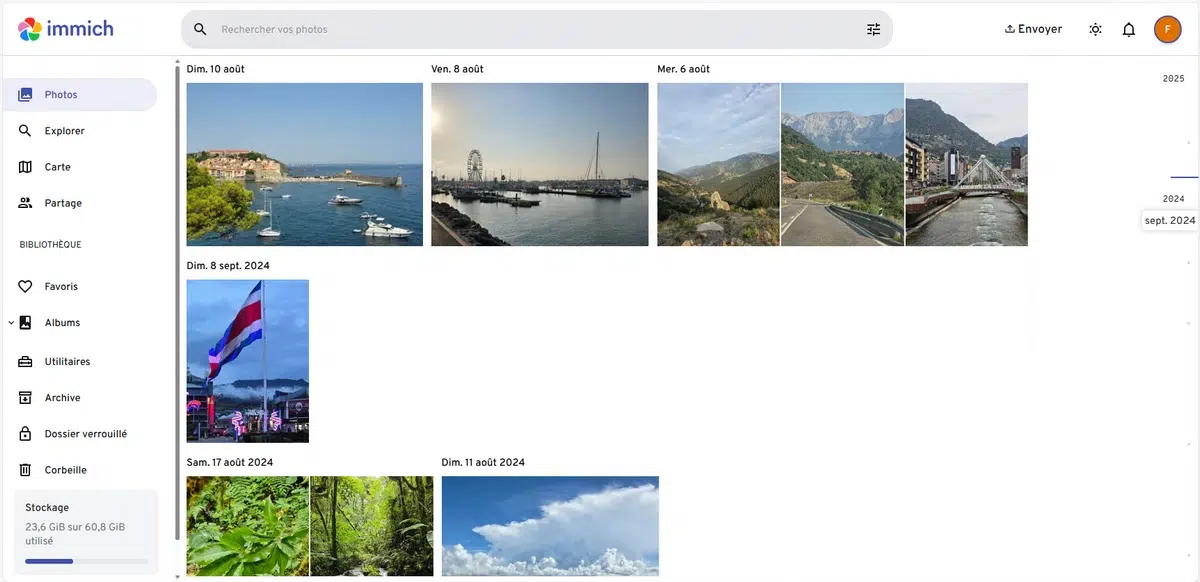This screenshot has height=582, width=1200.
Task: Select Dim. 11 août 2024 date header
Action: tap(483, 462)
